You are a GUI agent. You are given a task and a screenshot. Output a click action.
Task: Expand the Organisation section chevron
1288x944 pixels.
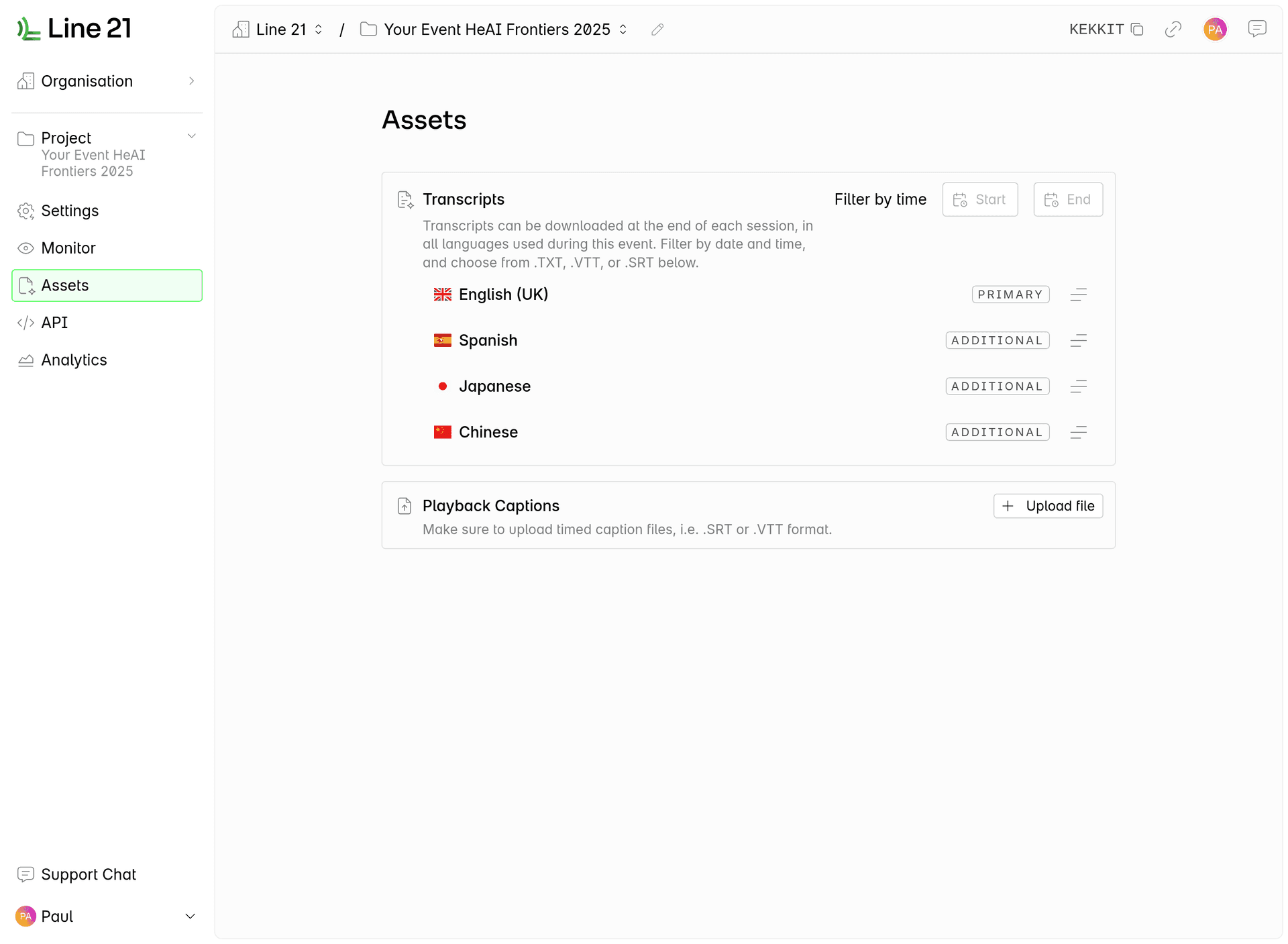tap(191, 81)
